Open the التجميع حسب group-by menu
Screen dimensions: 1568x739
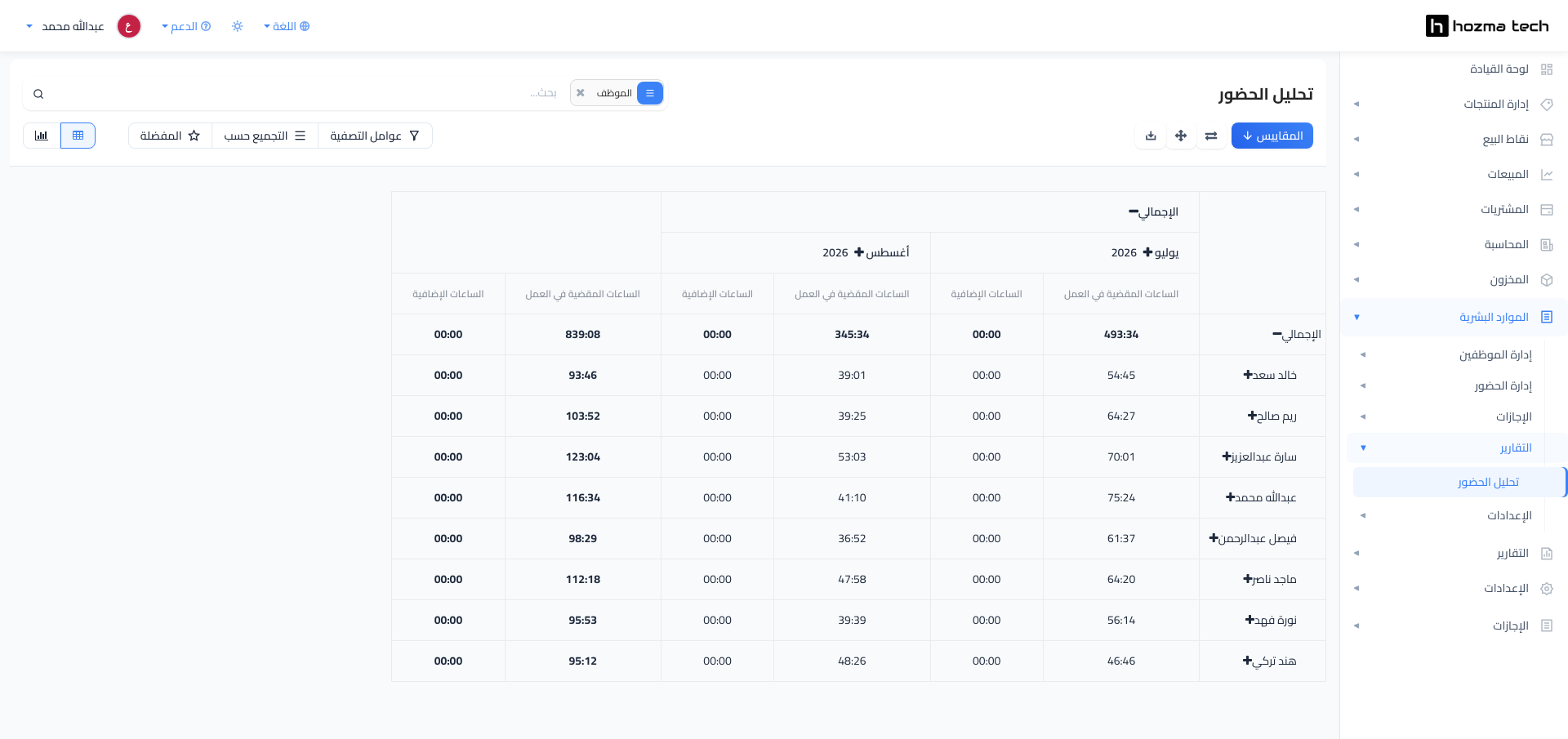(x=265, y=136)
